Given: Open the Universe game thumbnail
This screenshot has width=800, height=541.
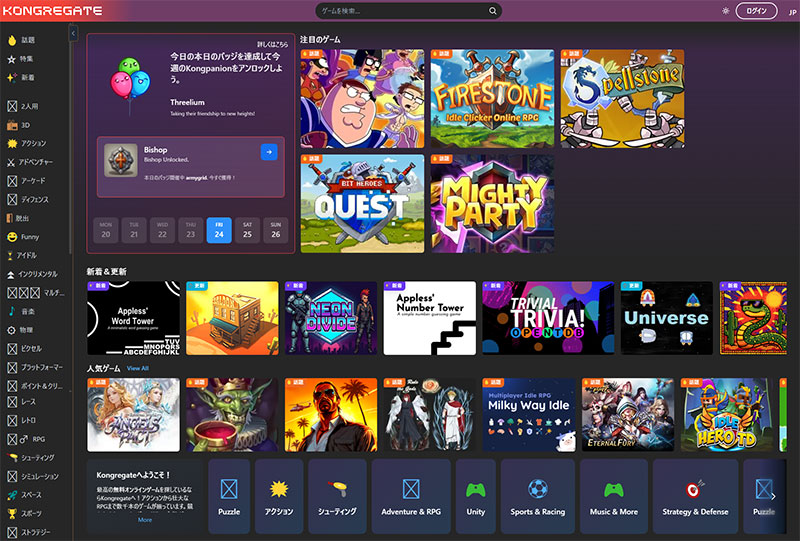Looking at the screenshot, I should [667, 318].
